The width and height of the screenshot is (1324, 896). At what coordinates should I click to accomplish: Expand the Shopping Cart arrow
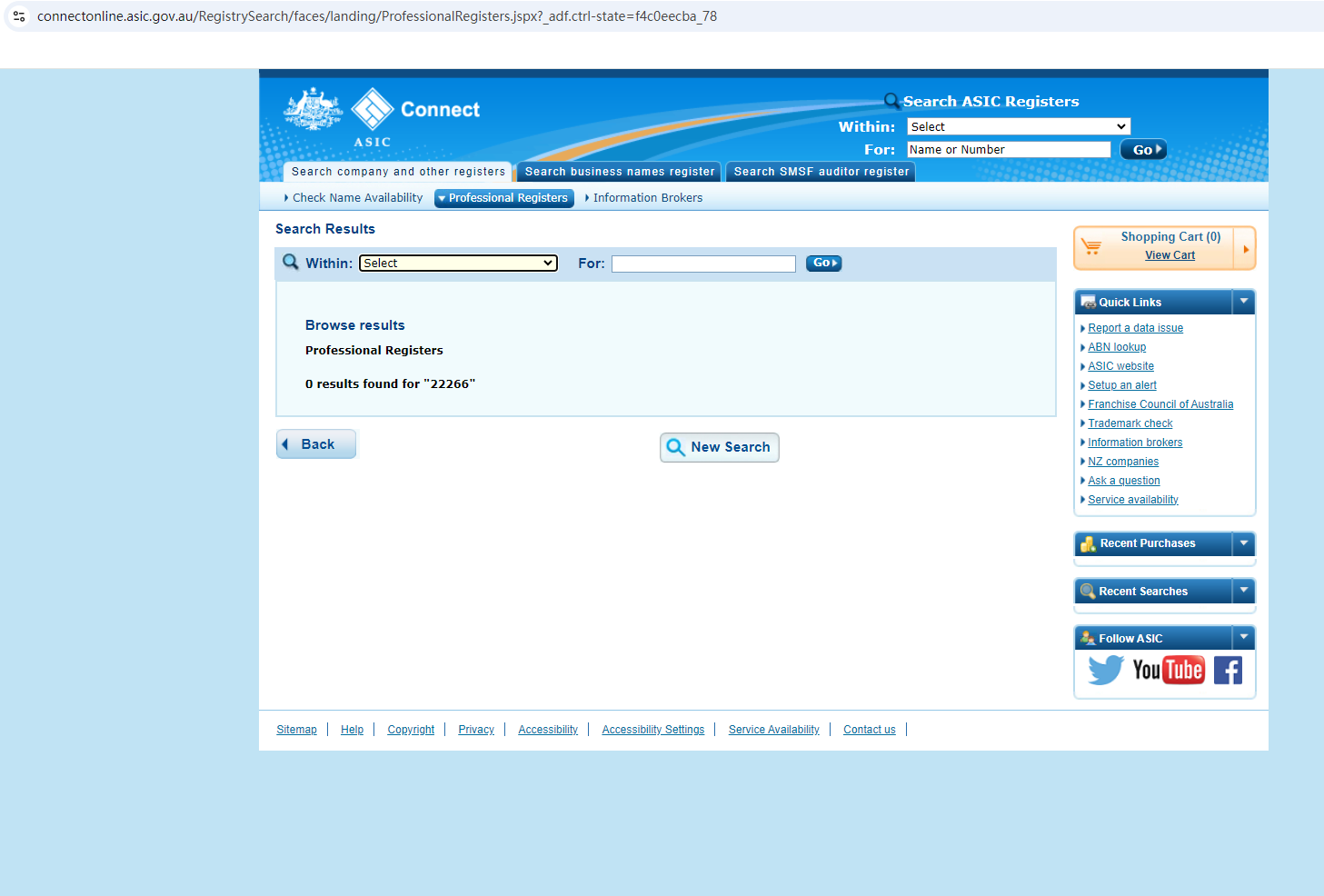click(x=1245, y=249)
